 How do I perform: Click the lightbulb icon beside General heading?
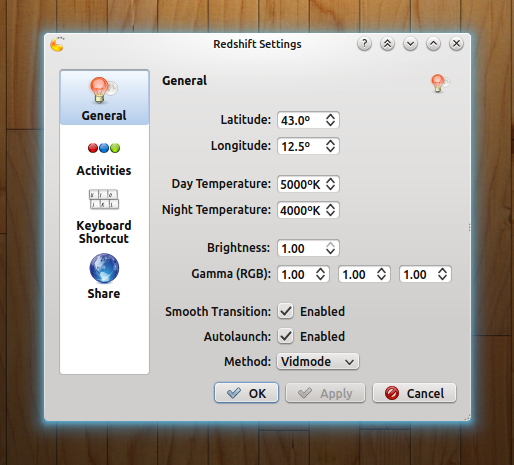tap(440, 83)
